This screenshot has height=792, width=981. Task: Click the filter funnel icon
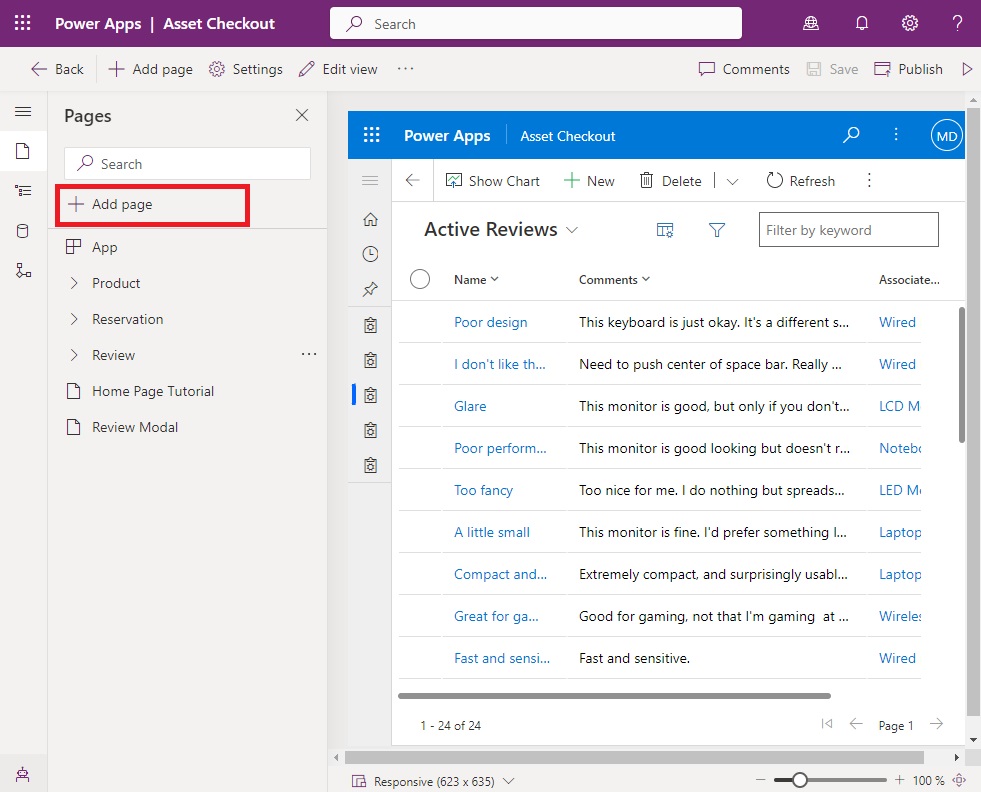716,230
